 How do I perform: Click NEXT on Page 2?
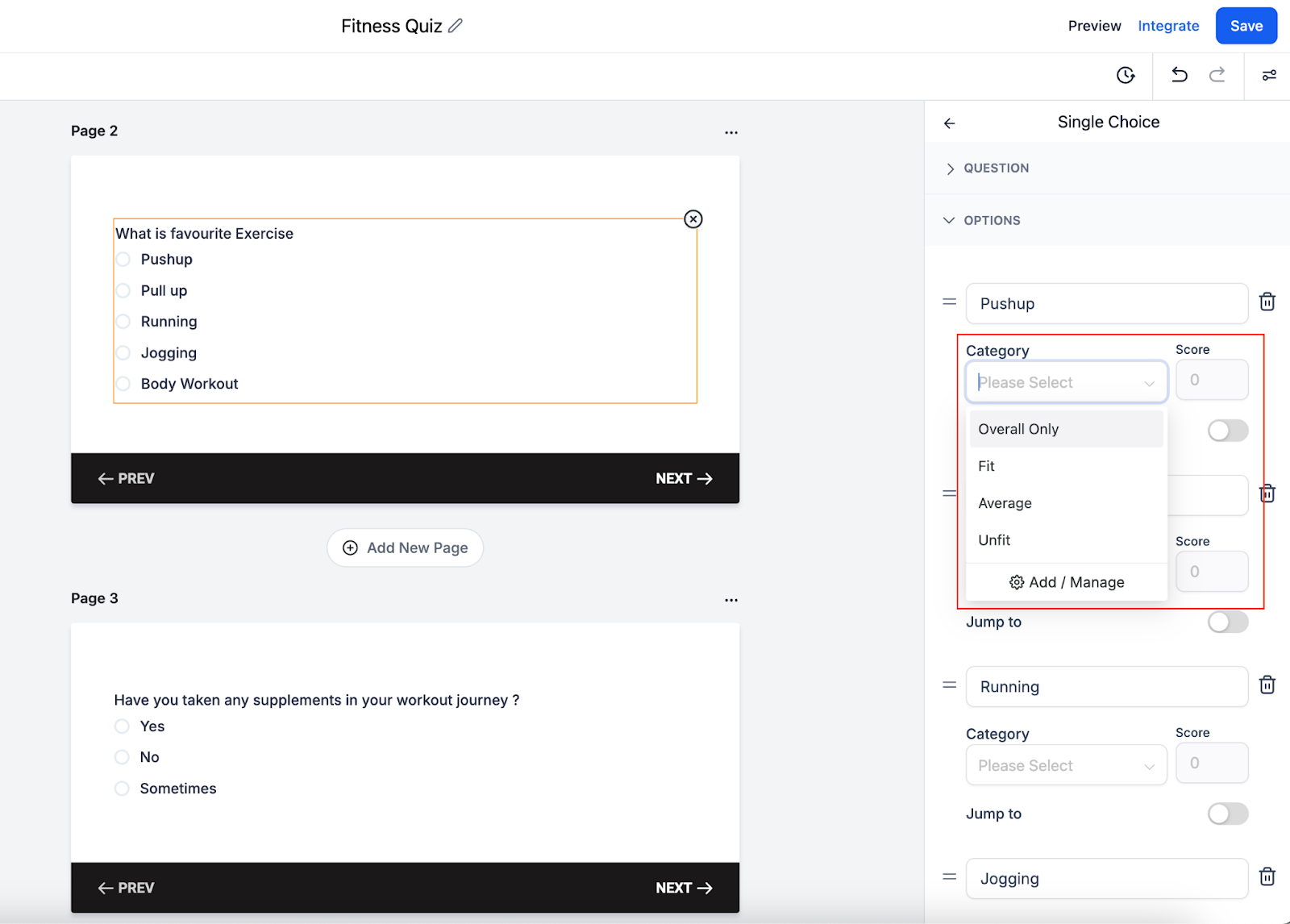tap(684, 479)
